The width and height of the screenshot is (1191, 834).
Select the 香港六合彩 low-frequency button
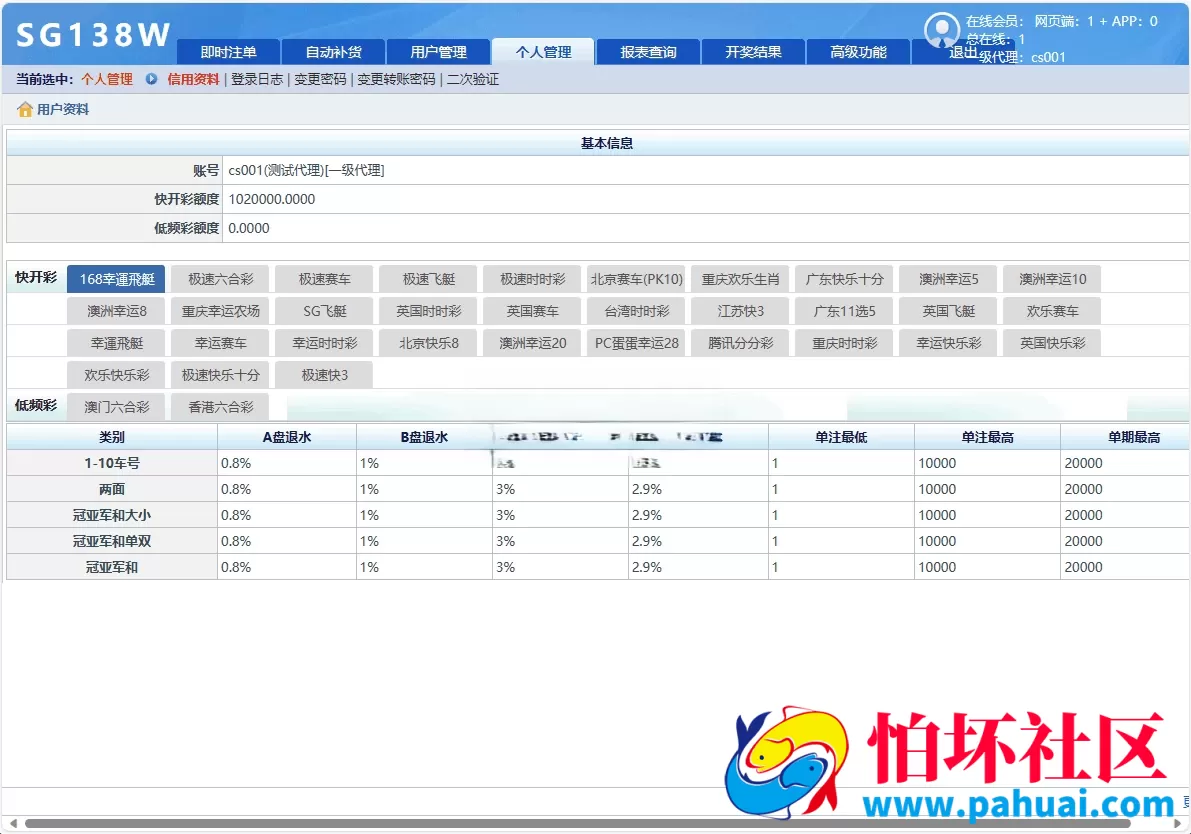coord(220,406)
